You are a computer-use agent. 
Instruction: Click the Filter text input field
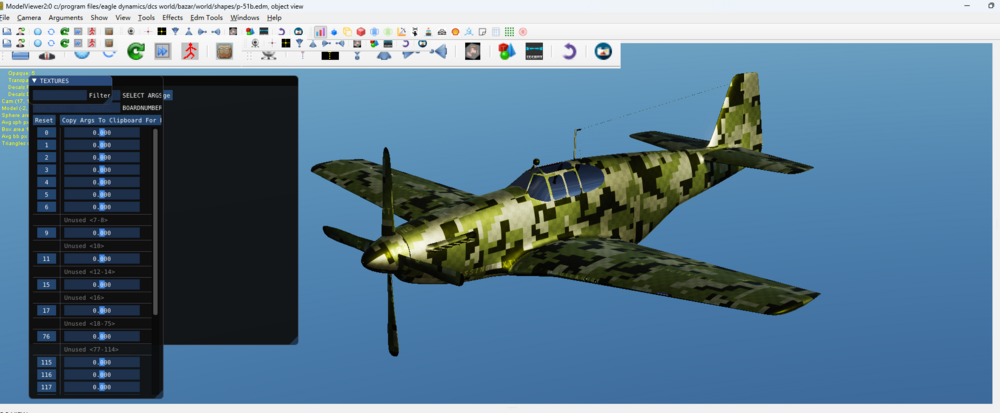60,95
